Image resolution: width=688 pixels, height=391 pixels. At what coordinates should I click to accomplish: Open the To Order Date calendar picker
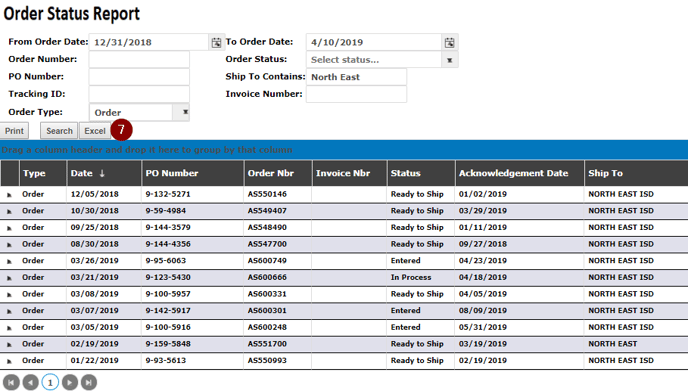(x=449, y=43)
